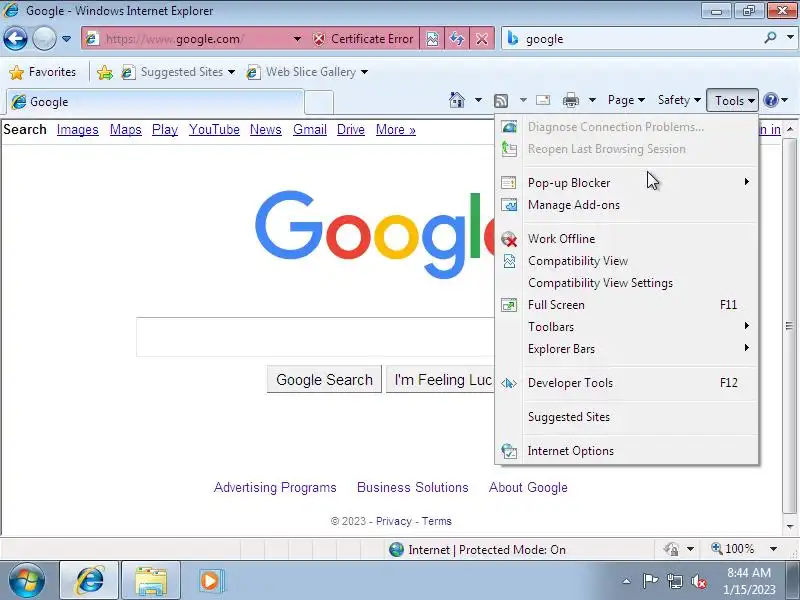Open Compatibility View Settings

click(x=627, y=283)
